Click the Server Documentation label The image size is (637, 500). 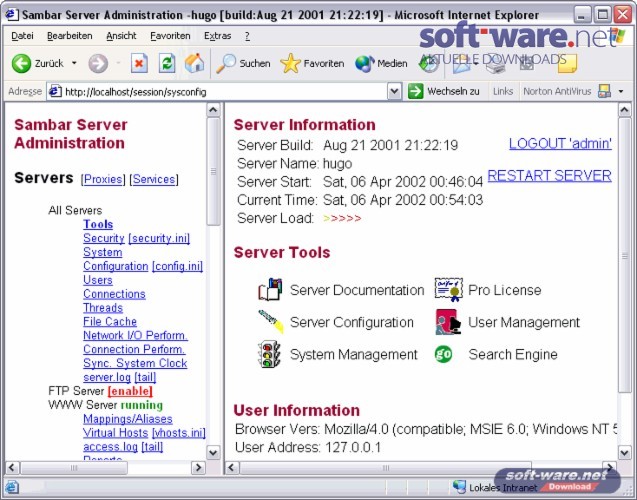pyautogui.click(x=357, y=290)
